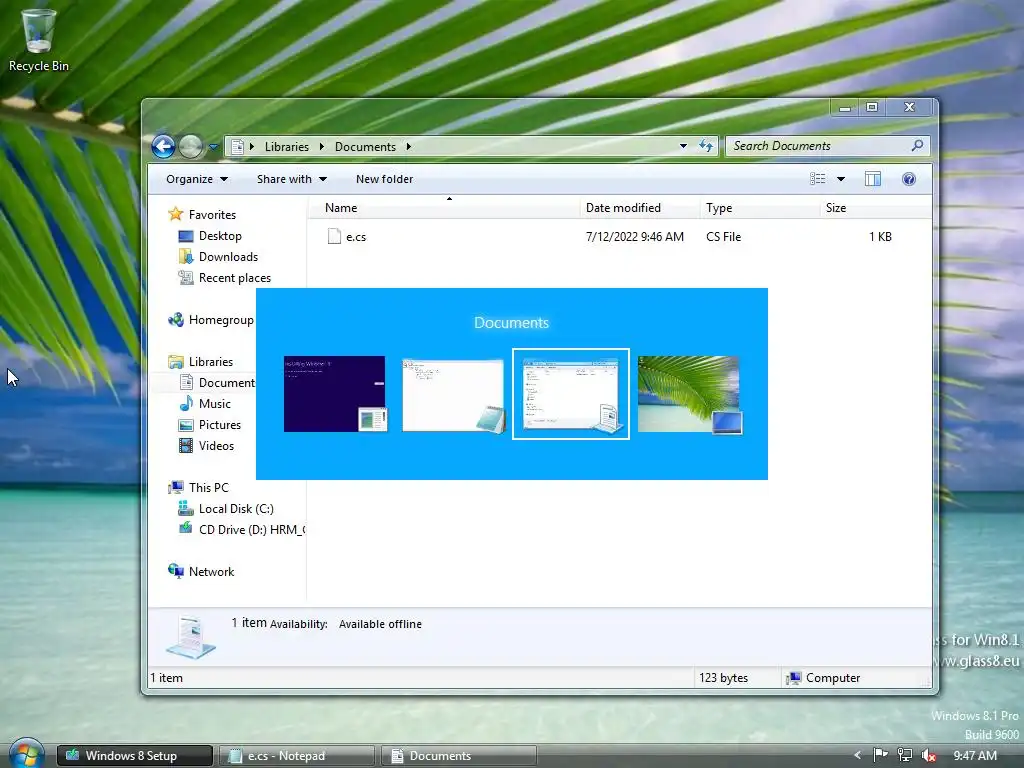1024x768 pixels.
Task: Click the Documents library icon in details pane
Action: [191, 636]
